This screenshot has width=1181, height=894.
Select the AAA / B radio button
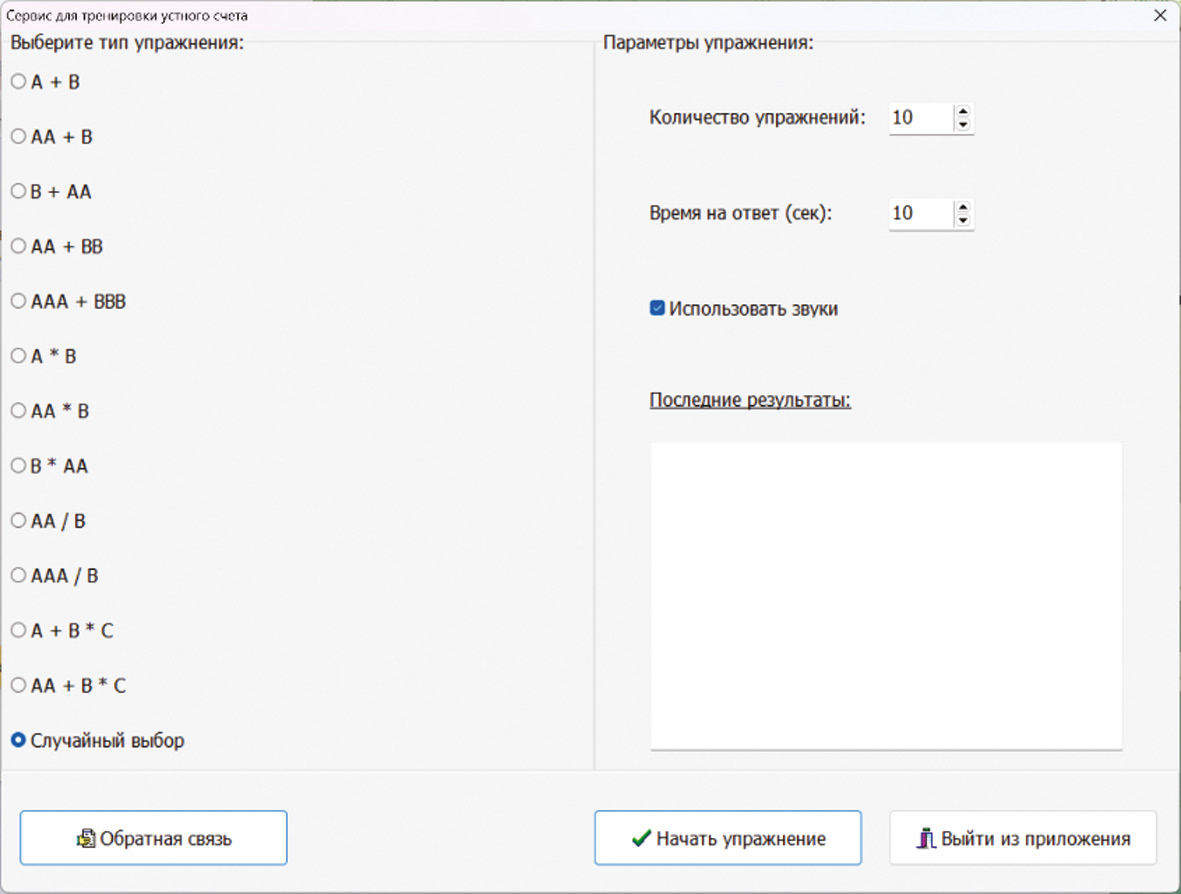[x=18, y=576]
